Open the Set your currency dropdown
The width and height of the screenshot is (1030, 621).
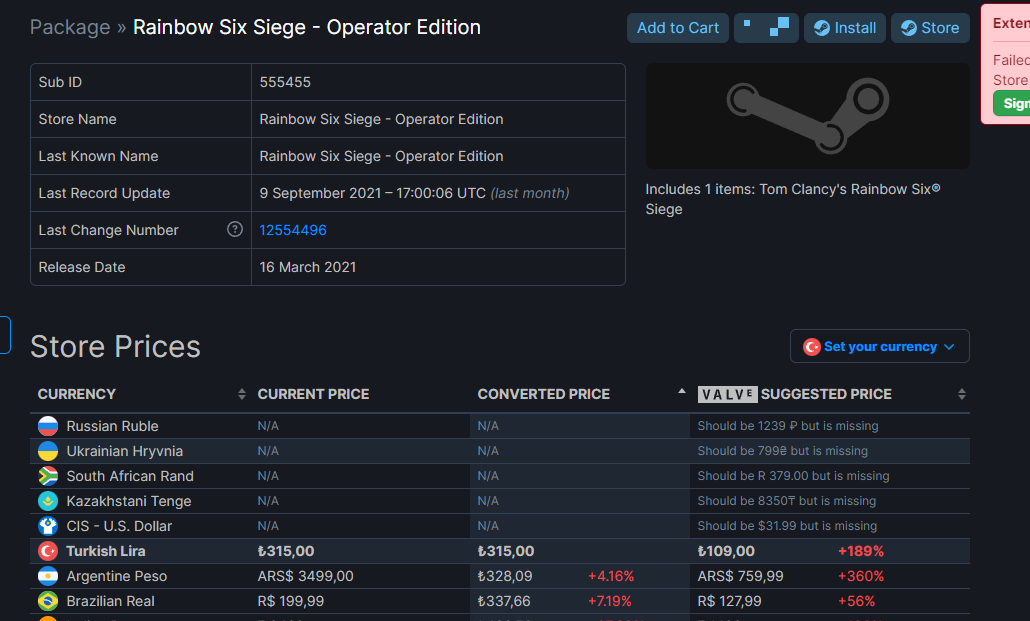[x=879, y=347]
